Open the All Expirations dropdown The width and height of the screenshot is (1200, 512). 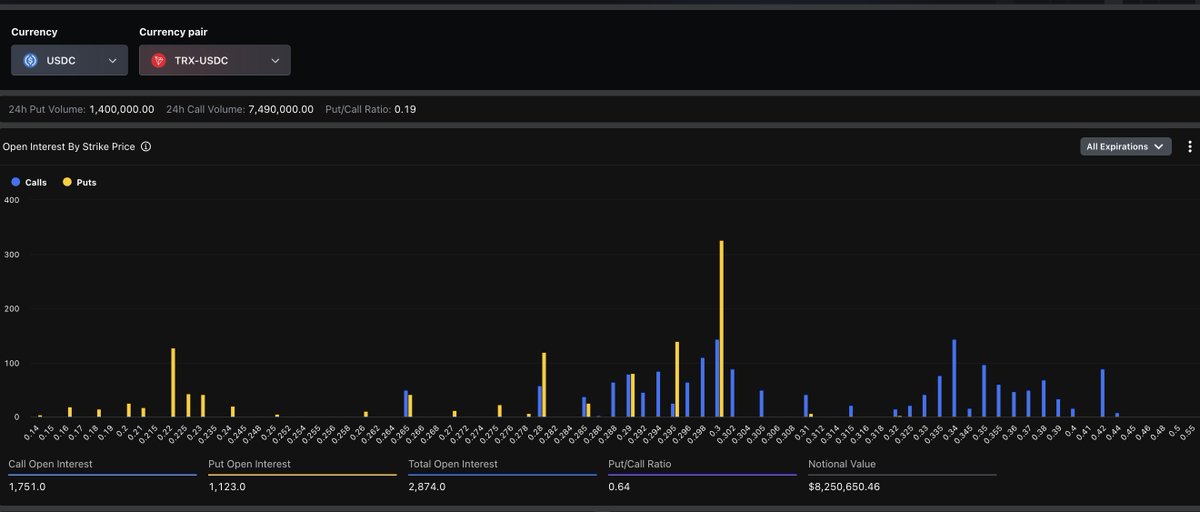coord(1125,147)
